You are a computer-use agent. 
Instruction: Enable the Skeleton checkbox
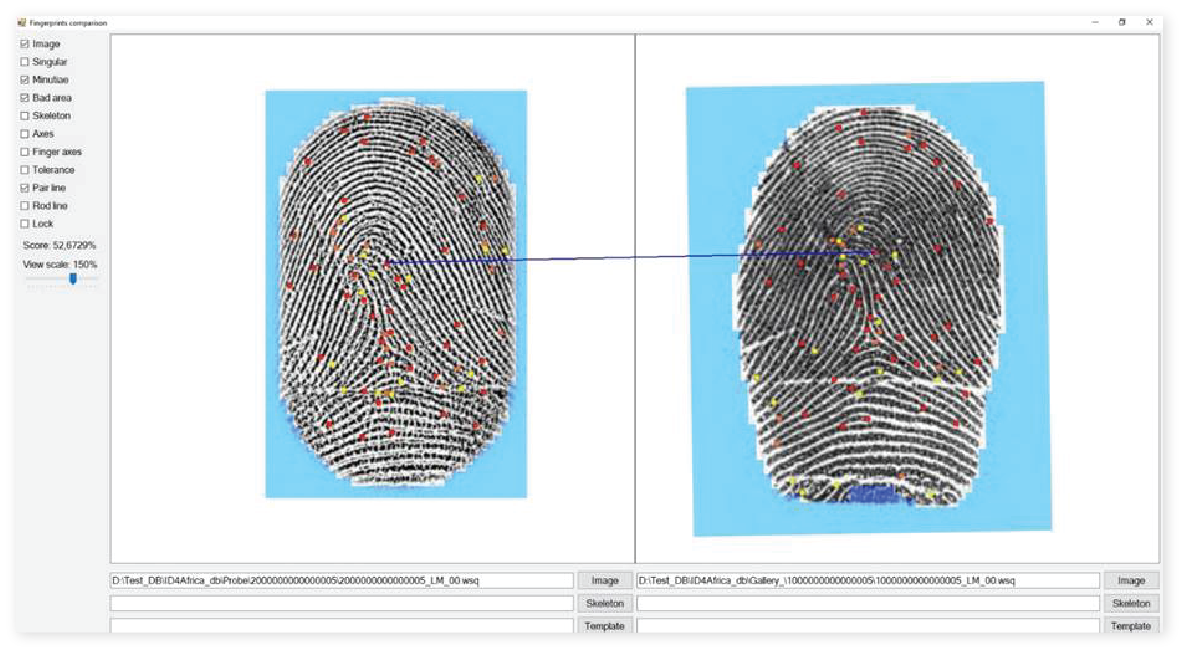[x=25, y=116]
